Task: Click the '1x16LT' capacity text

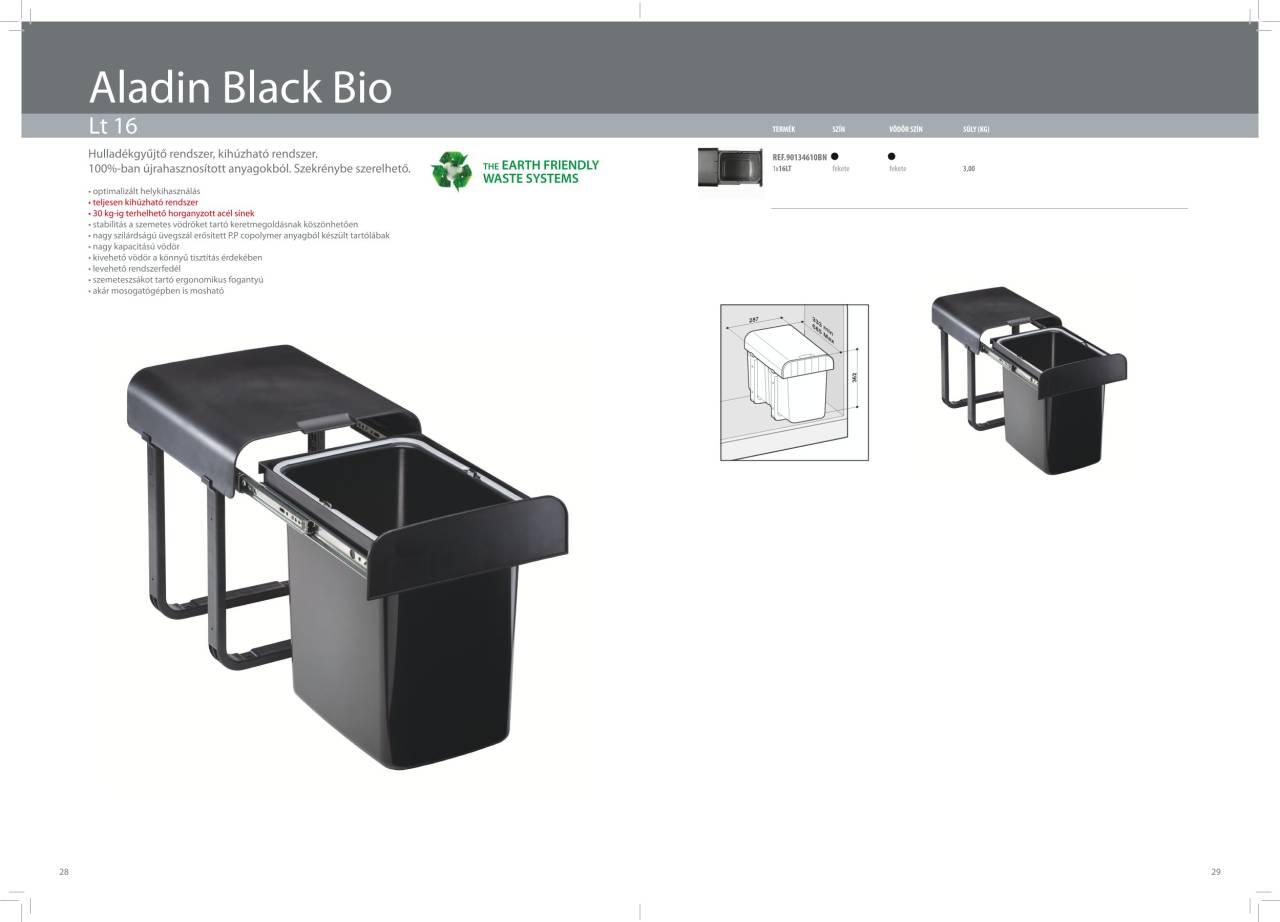Action: tap(782, 169)
